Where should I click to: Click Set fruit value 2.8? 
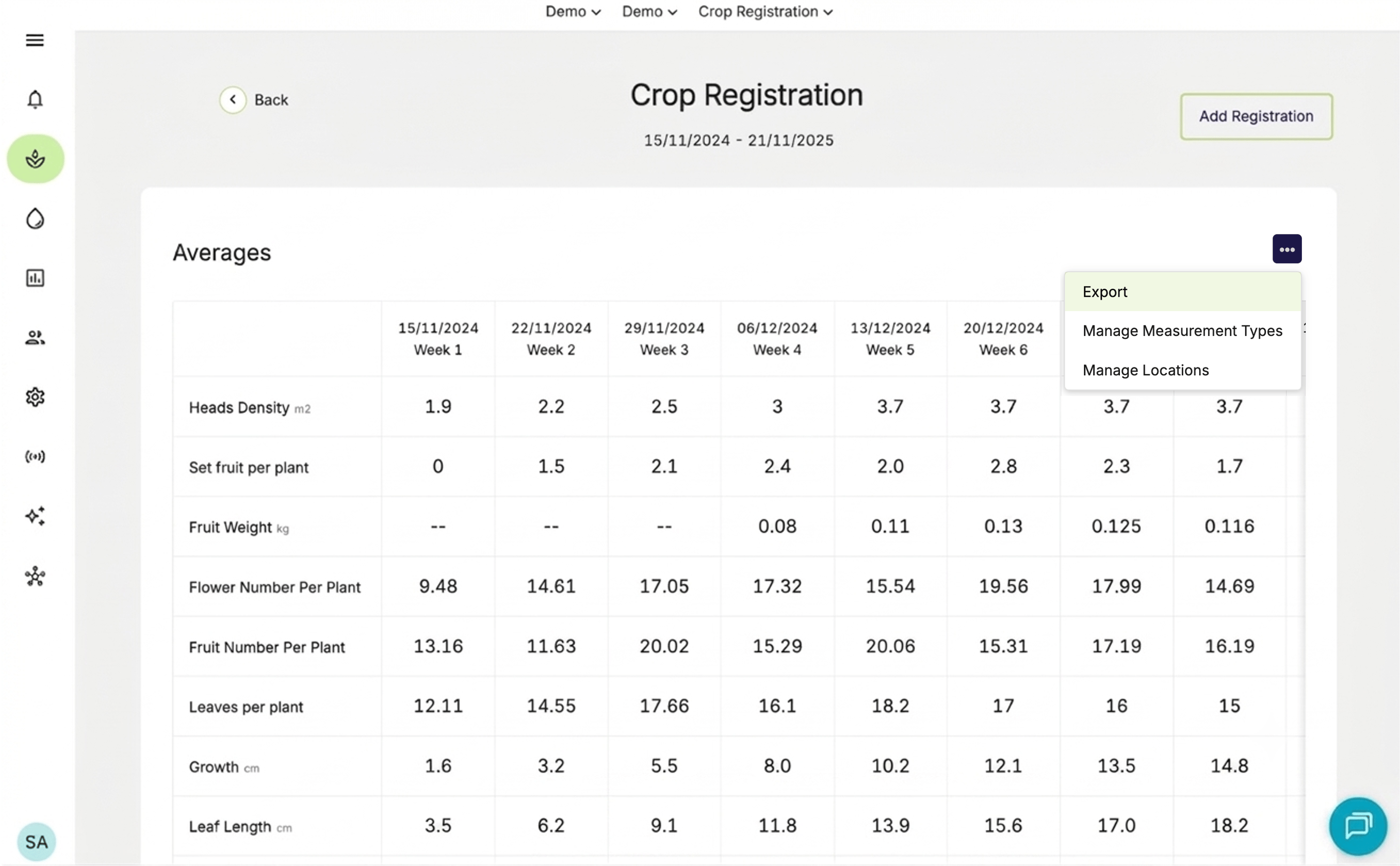(1003, 466)
